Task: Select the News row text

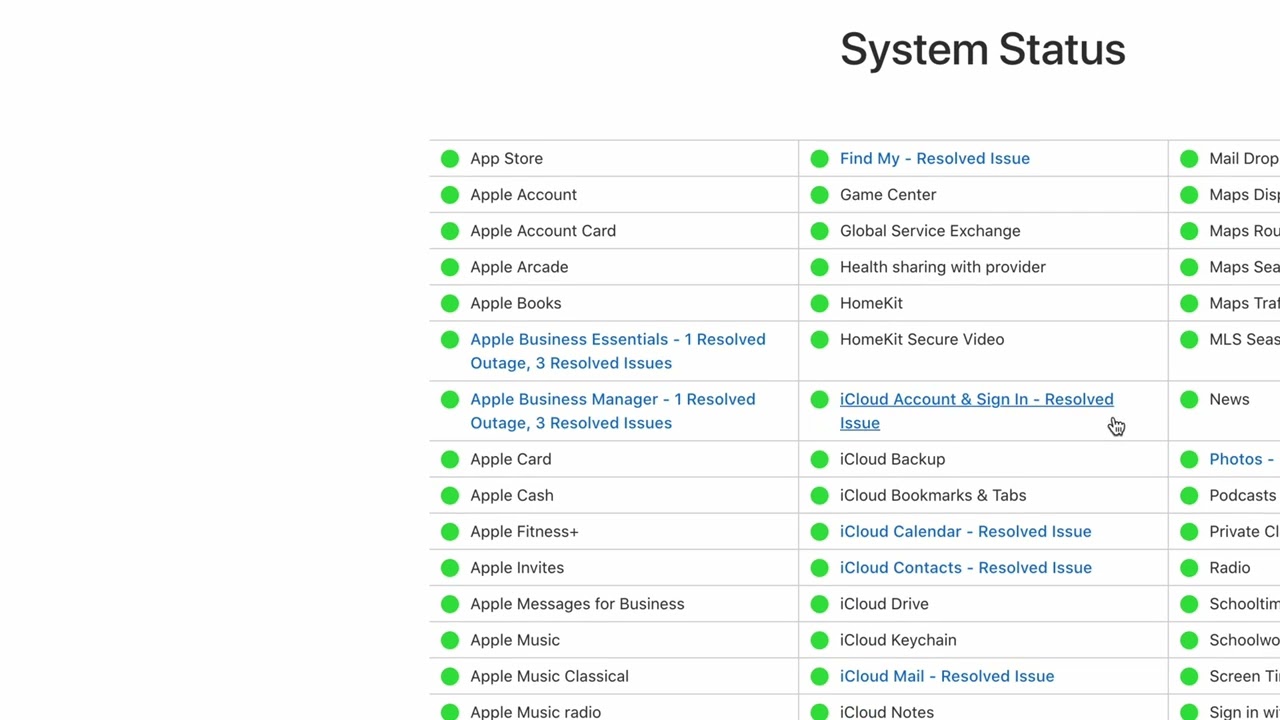Action: tap(1229, 399)
